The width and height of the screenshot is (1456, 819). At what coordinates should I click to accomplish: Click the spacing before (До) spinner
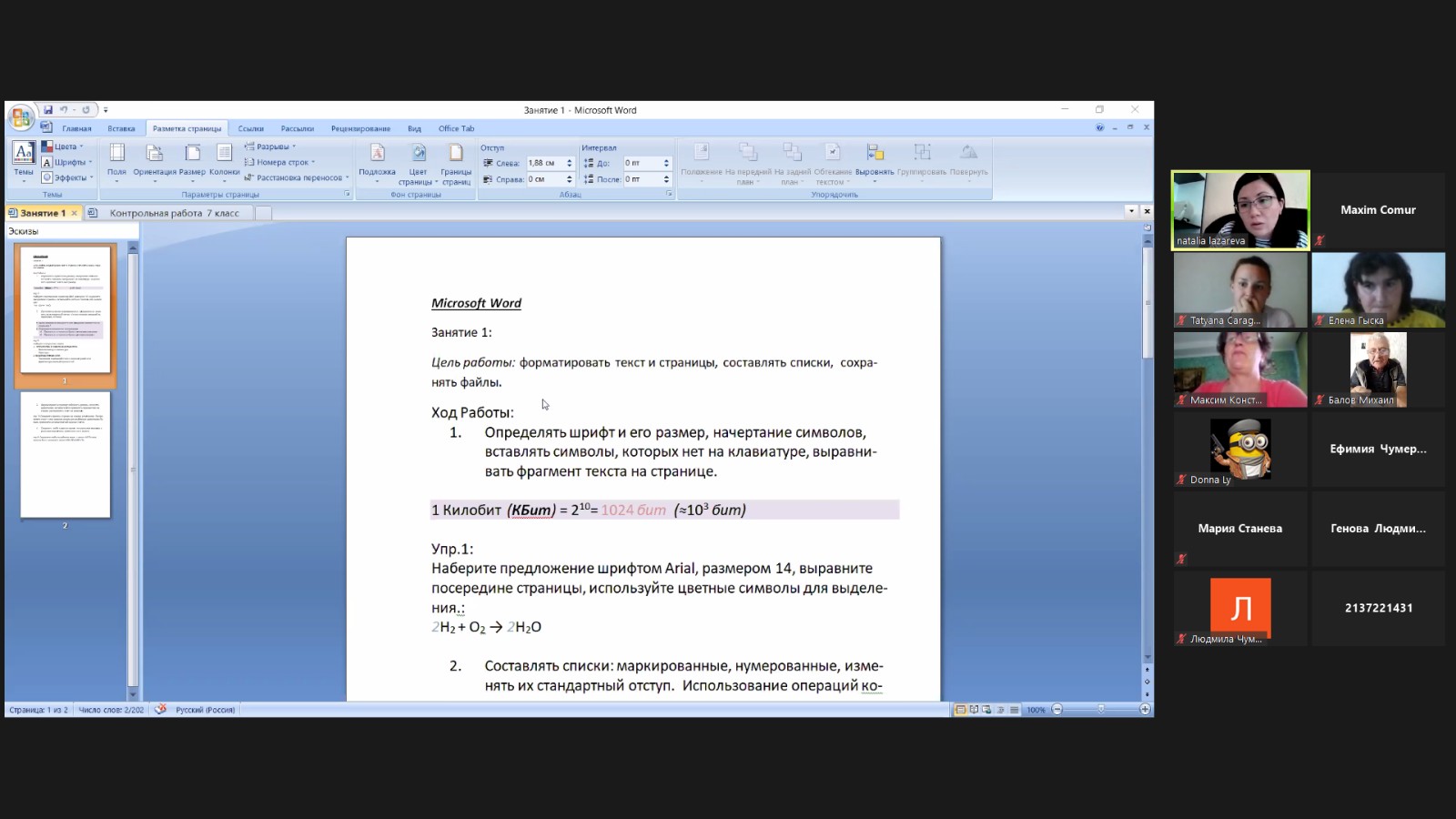pyautogui.click(x=666, y=163)
